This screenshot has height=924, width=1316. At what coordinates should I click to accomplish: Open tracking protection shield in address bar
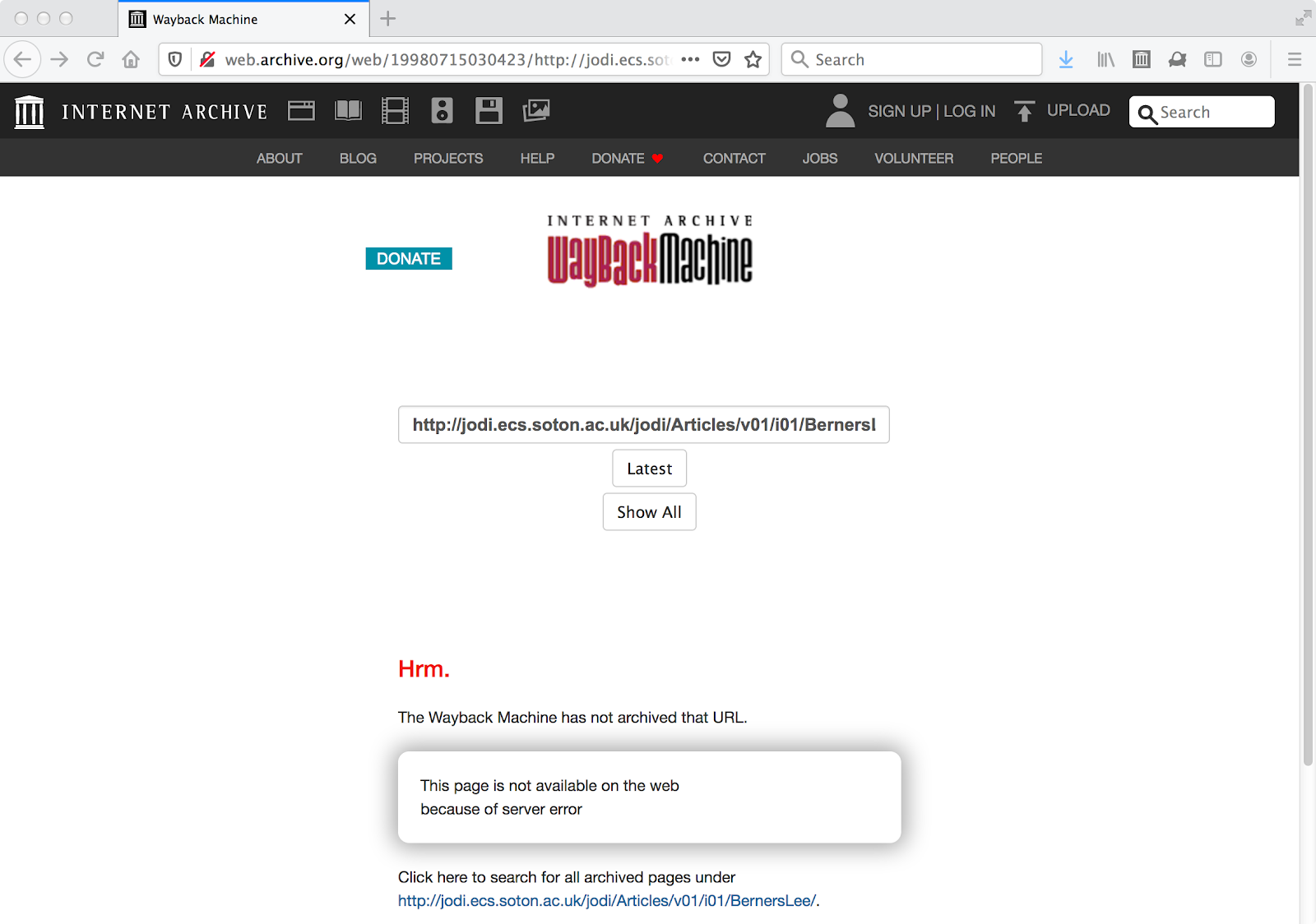click(x=175, y=59)
